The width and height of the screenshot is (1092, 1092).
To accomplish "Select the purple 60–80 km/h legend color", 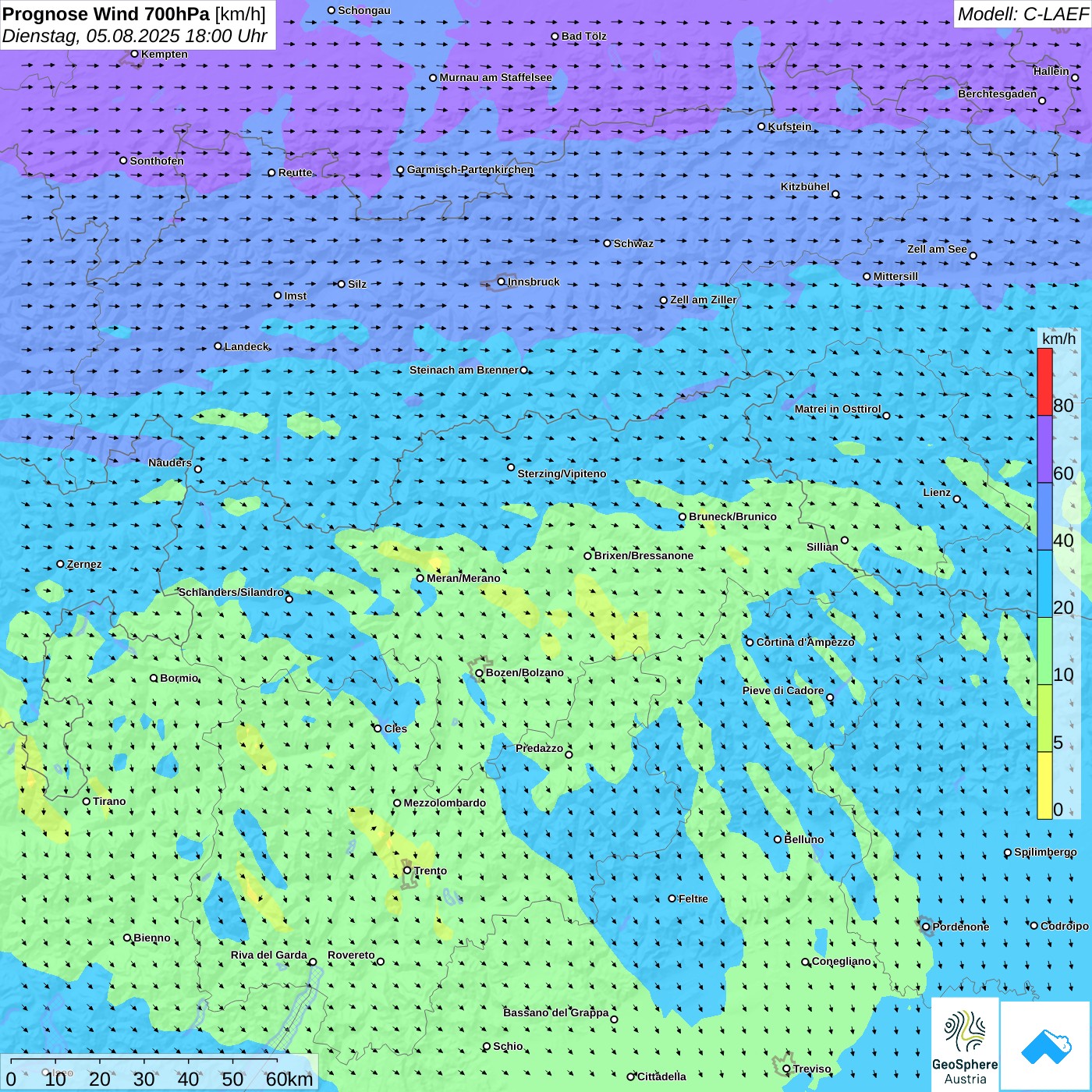I will pos(1044,449).
